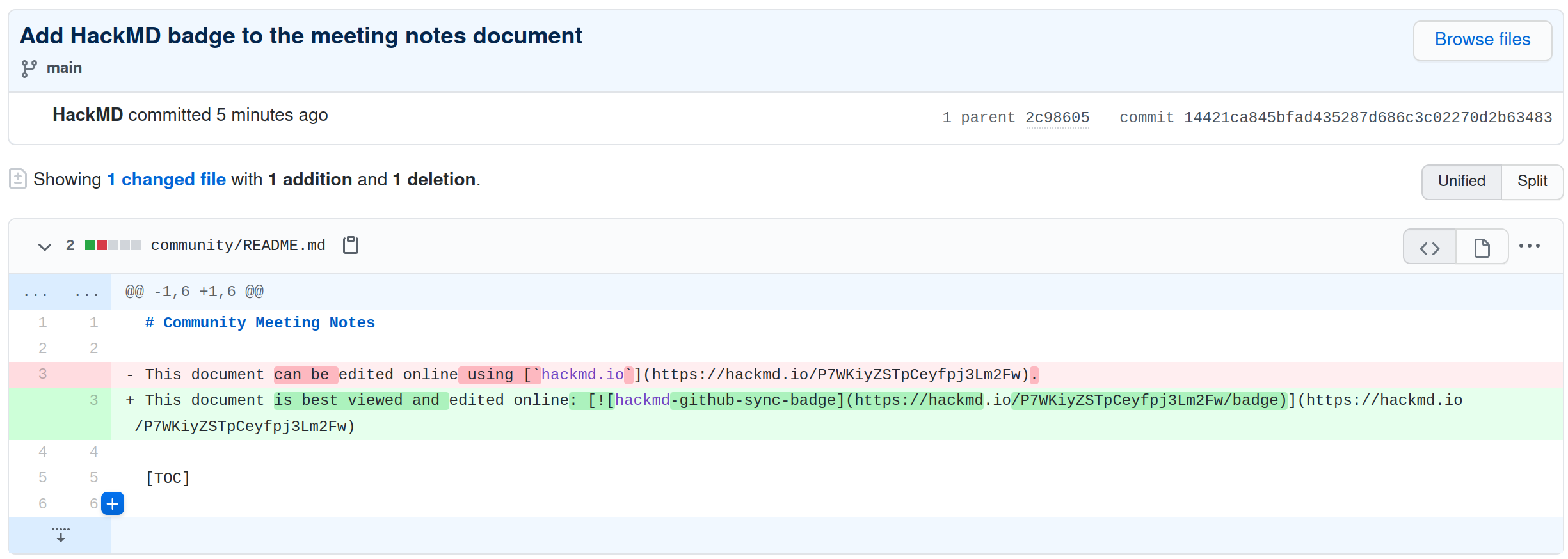The image size is (1568, 559).
Task: Click the blue plus add-comment icon
Action: (113, 504)
